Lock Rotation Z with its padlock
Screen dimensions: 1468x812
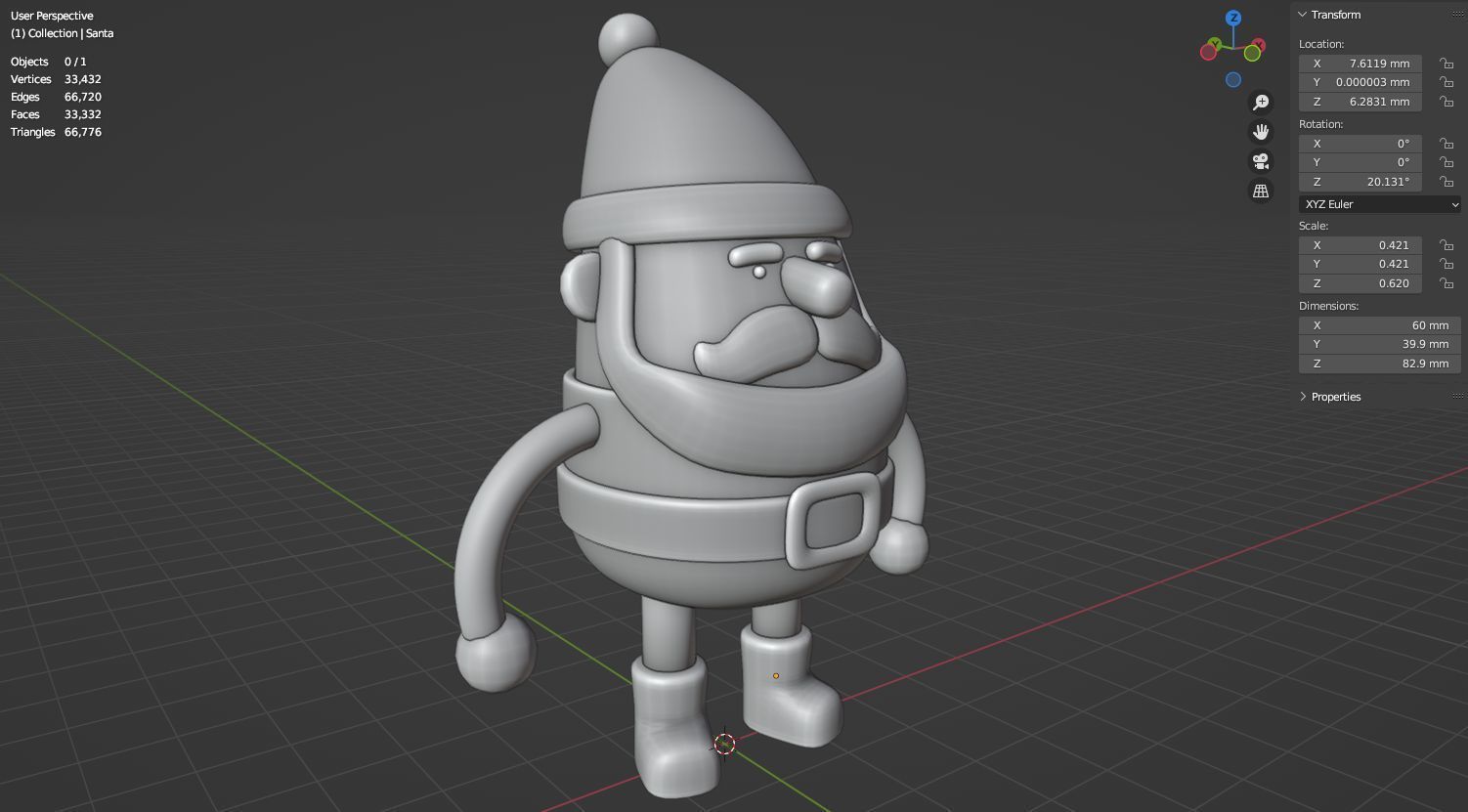1446,182
